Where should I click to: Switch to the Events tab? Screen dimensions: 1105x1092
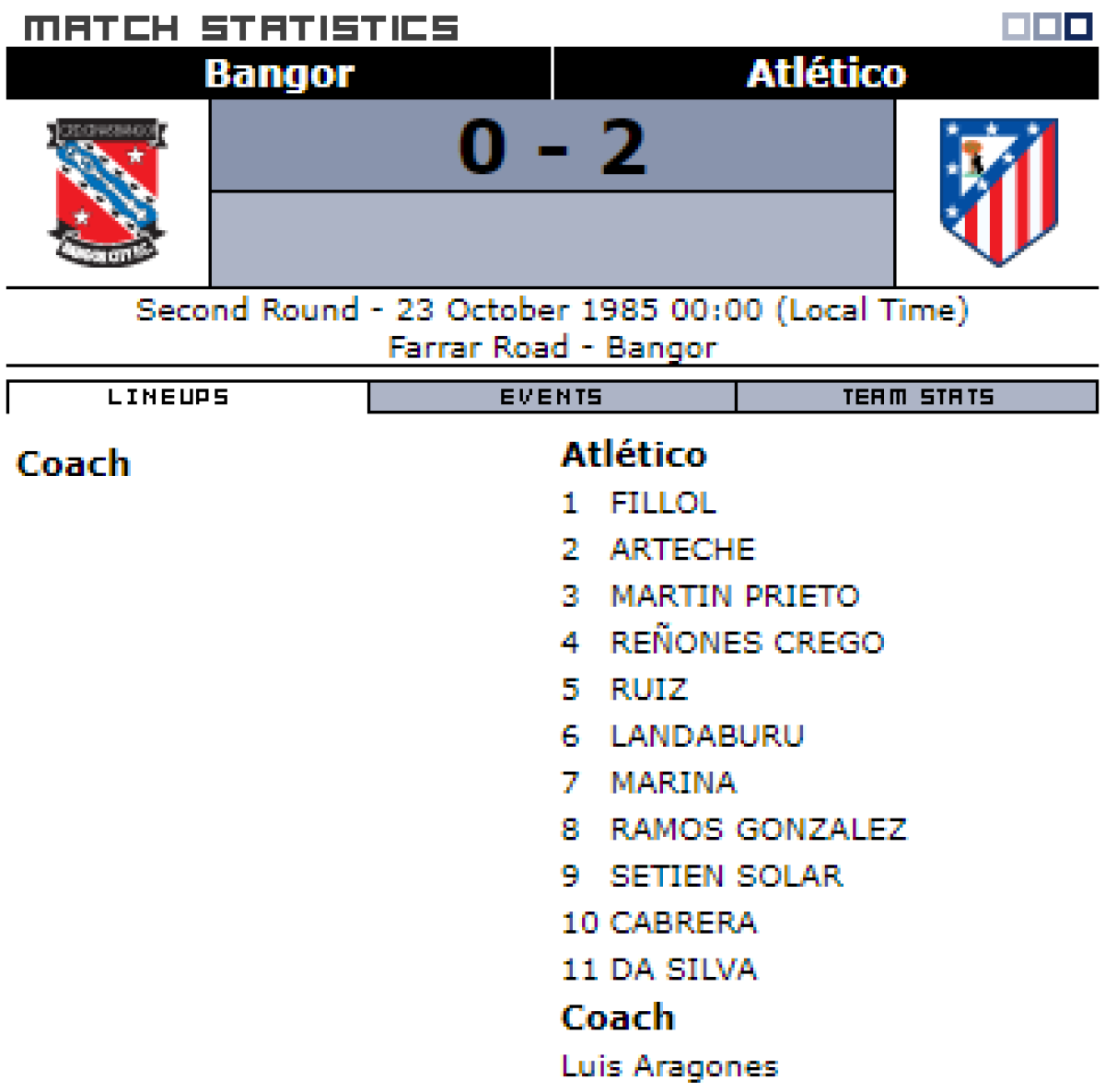coord(552,397)
